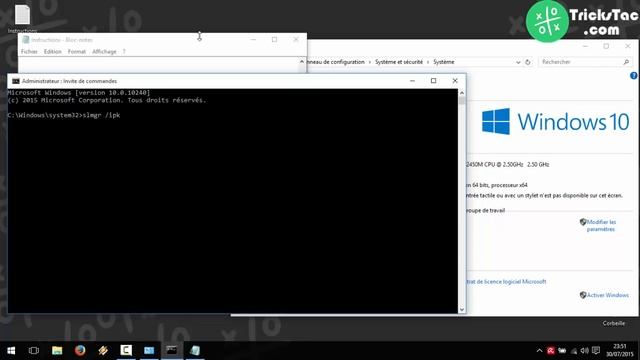Open the blue help icon in System window

pos(633,76)
